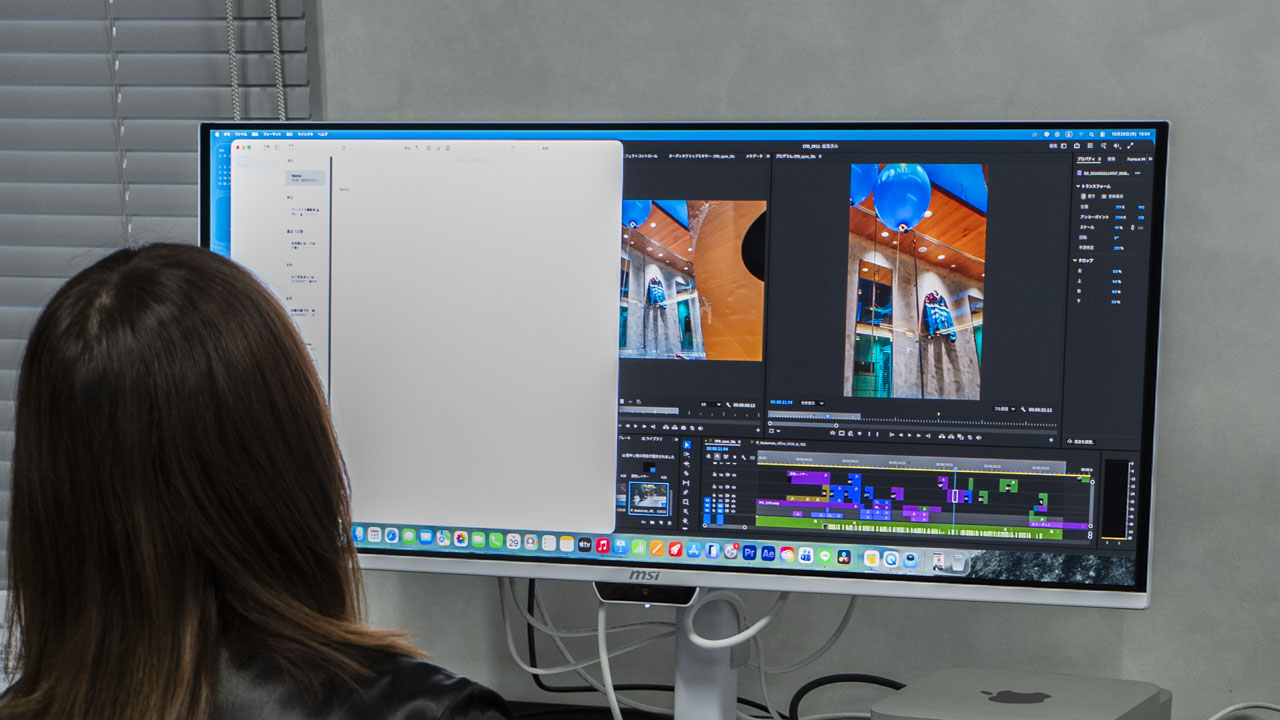Select the Memo note in Notes list
Image resolution: width=1280 pixels, height=720 pixels.
point(305,177)
